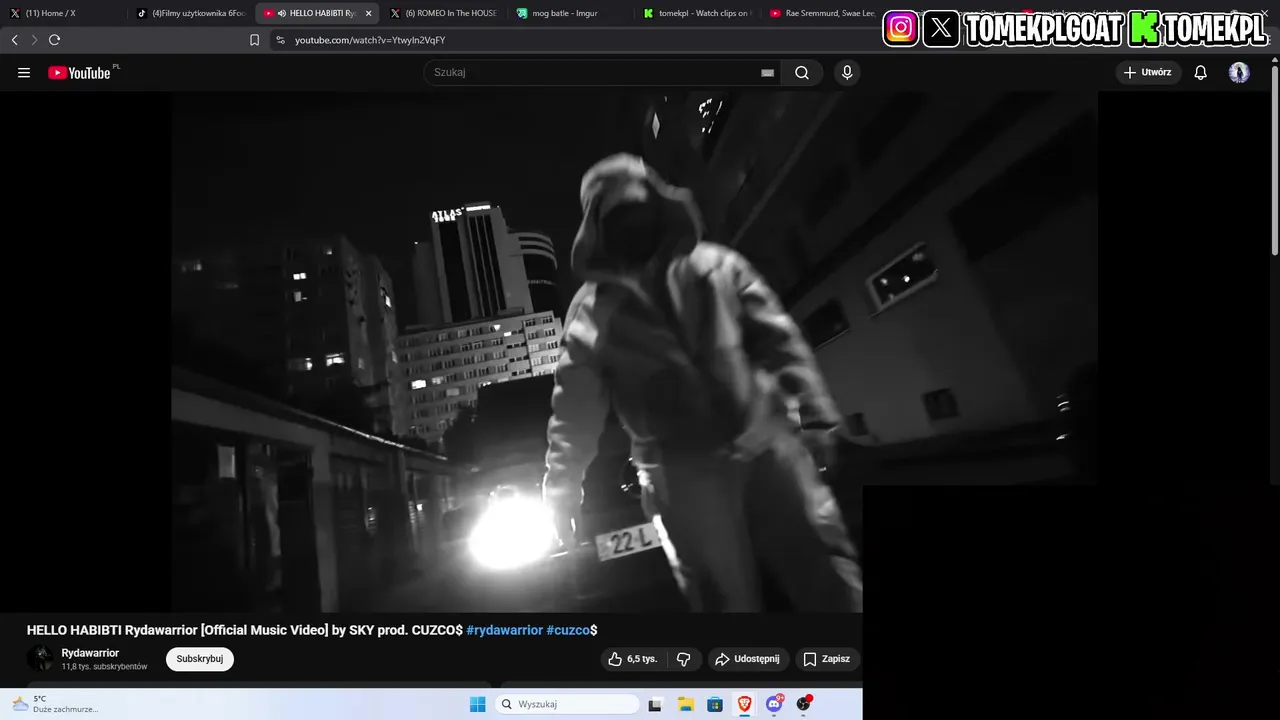Click the Subskrybuj button
Viewport: 1280px width, 720px height.
tap(200, 659)
